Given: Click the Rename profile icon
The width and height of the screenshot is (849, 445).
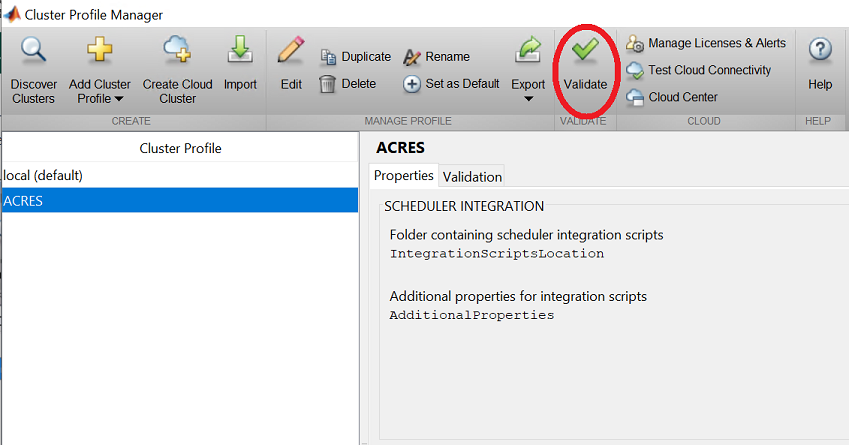Looking at the screenshot, I should pos(412,57).
